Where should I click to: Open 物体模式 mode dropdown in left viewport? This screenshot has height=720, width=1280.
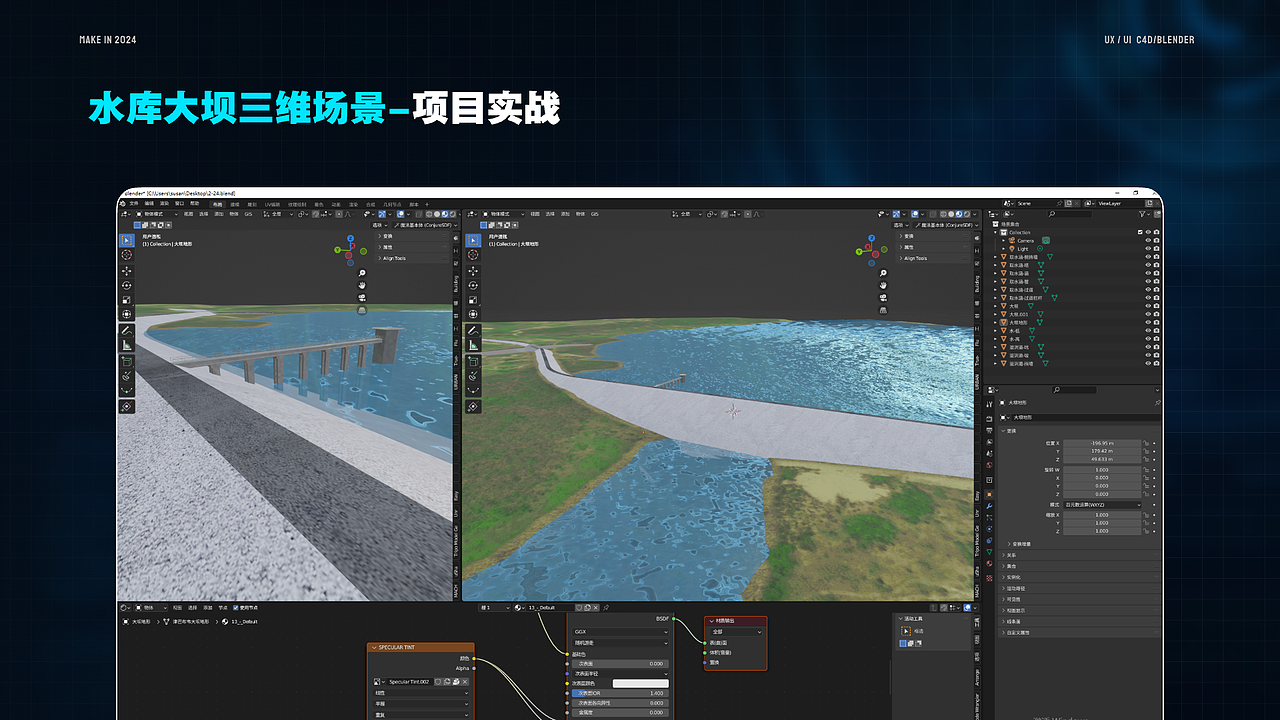click(x=157, y=214)
